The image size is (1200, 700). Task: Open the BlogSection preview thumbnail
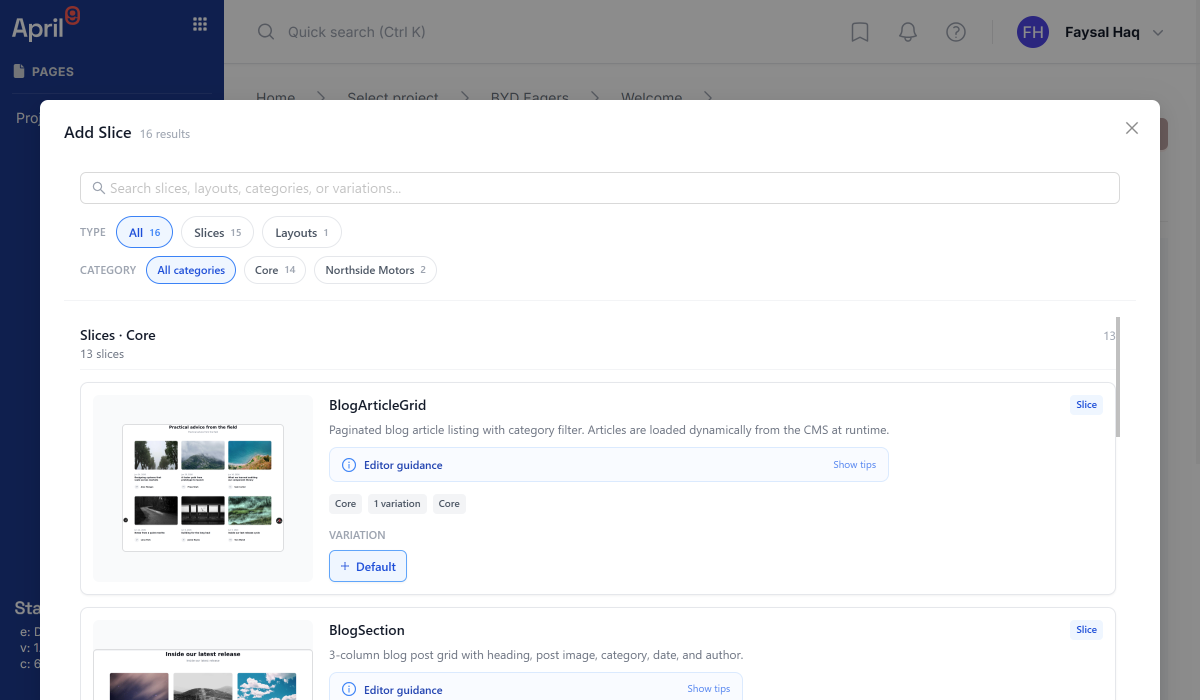pos(203,660)
